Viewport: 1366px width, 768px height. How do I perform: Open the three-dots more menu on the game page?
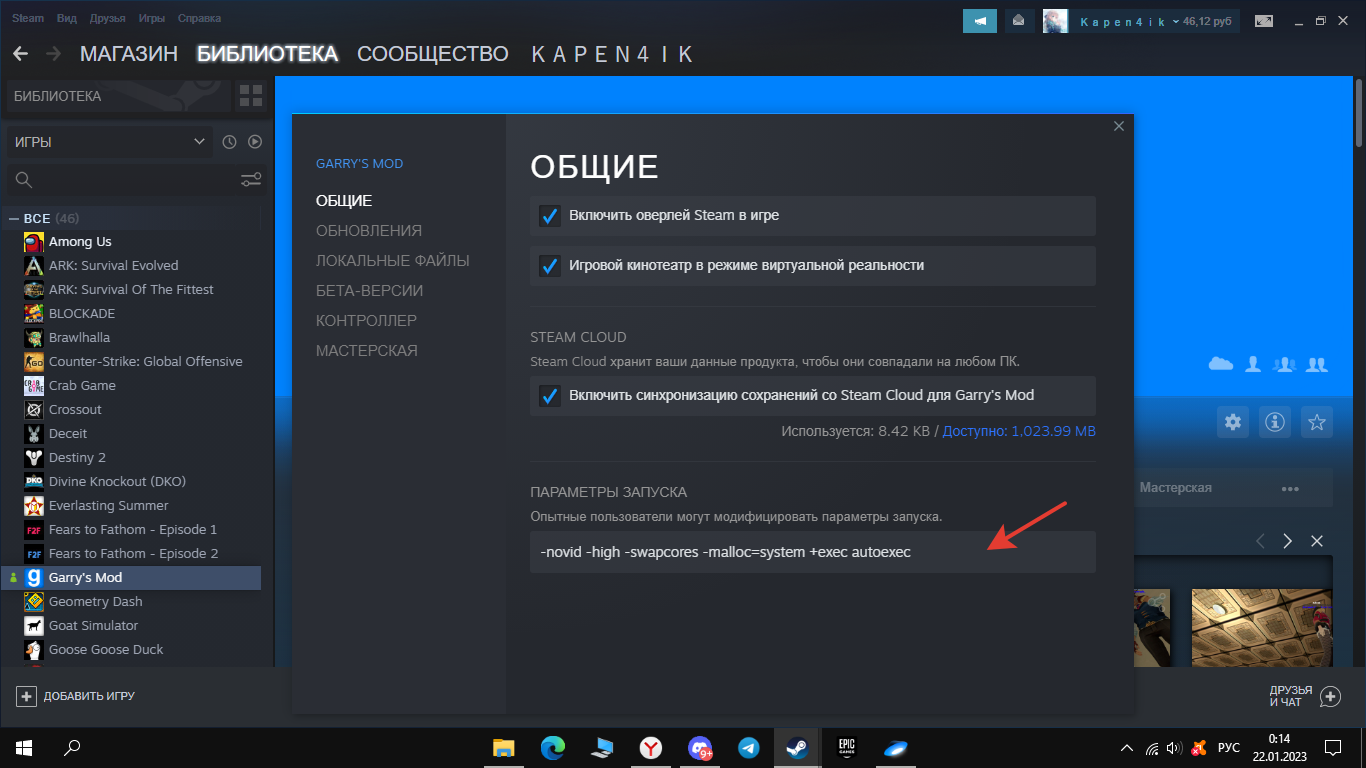(x=1290, y=488)
